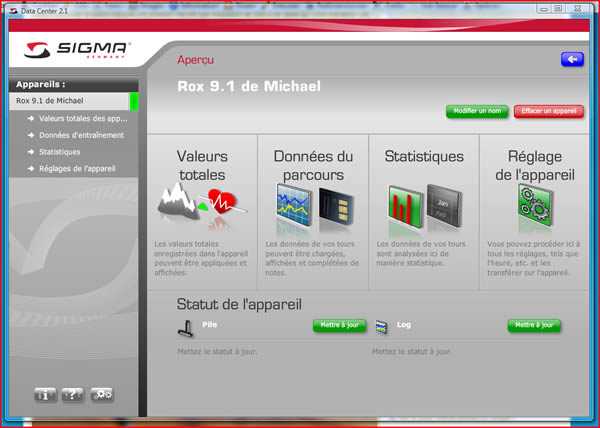Open the help question mark button
This screenshot has height=428, width=600.
tap(73, 394)
